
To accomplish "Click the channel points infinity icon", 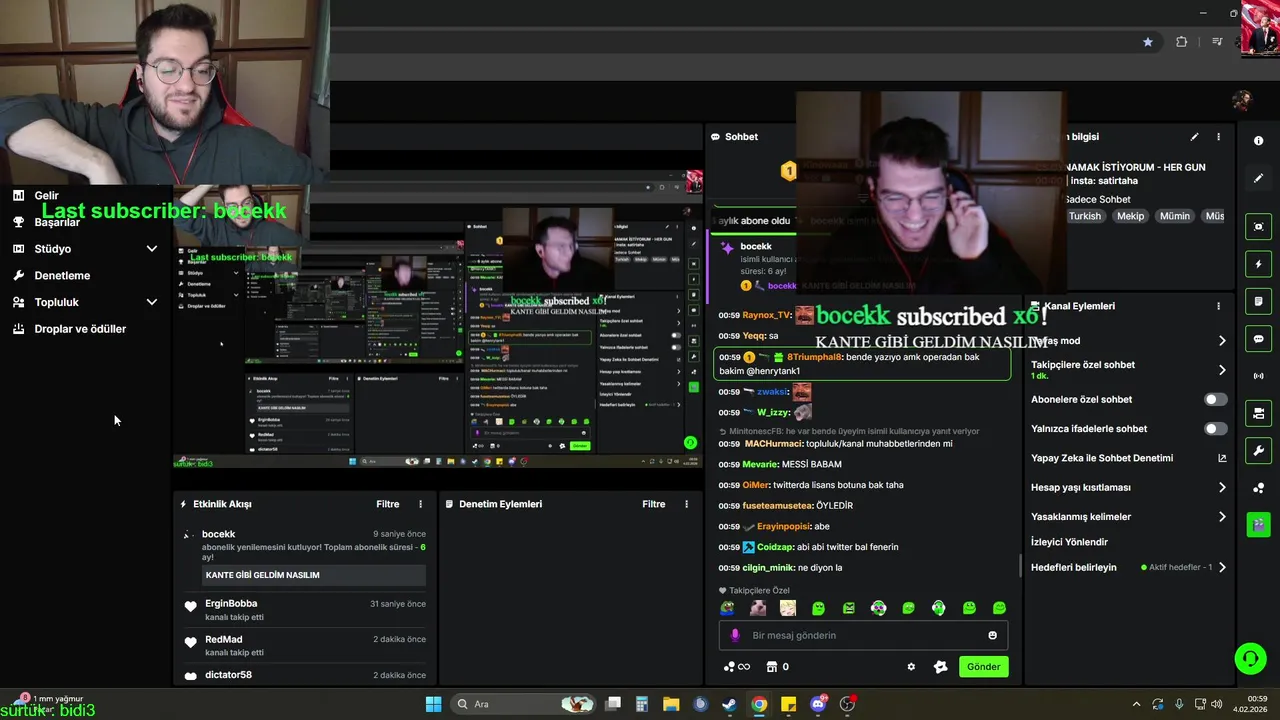I will click(737, 667).
